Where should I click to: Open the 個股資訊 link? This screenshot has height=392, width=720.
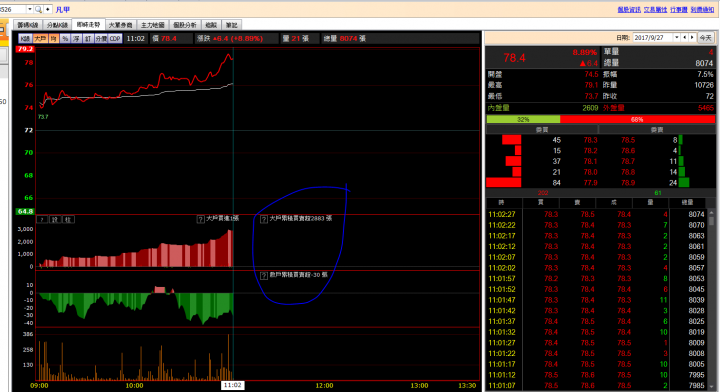click(x=629, y=10)
